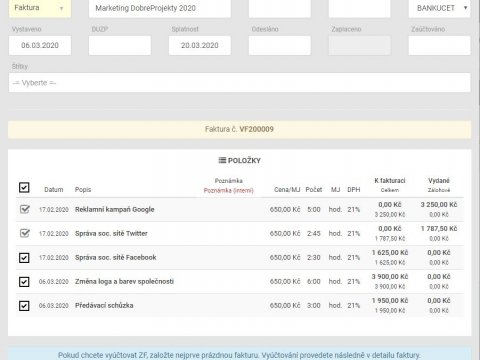Click the Vydané column header

pyautogui.click(x=439, y=181)
